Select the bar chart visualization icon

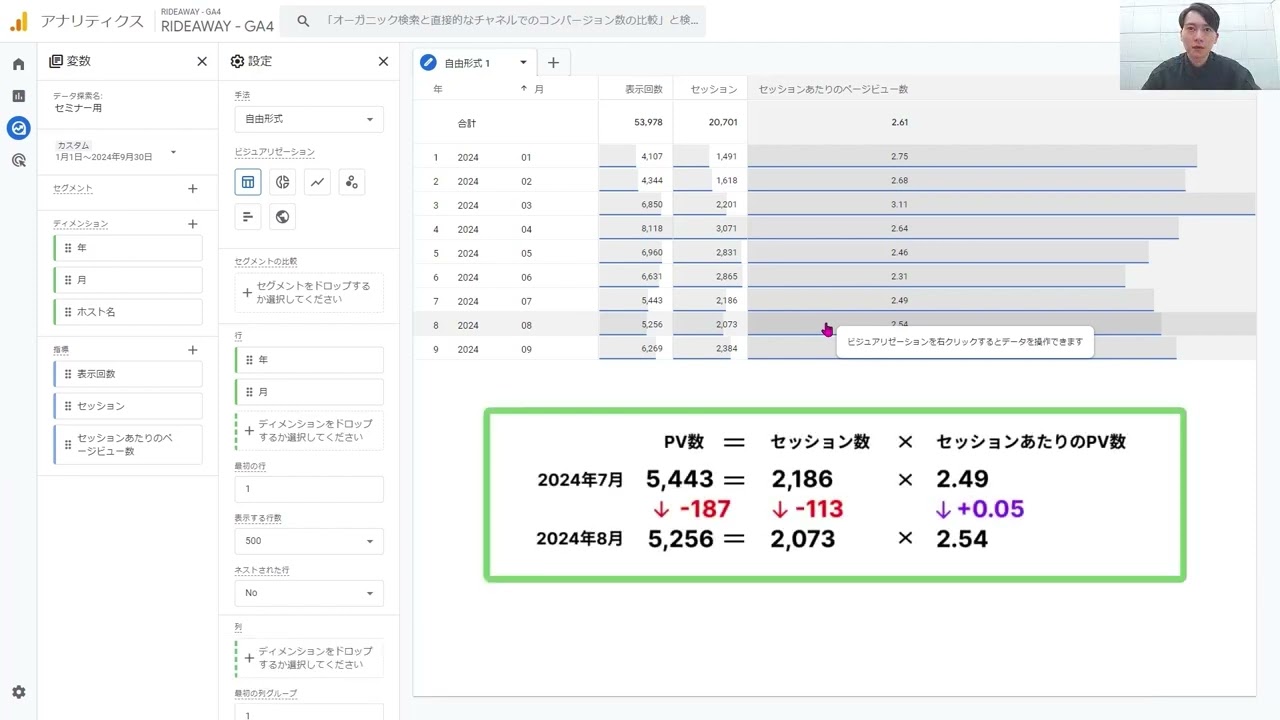[248, 216]
